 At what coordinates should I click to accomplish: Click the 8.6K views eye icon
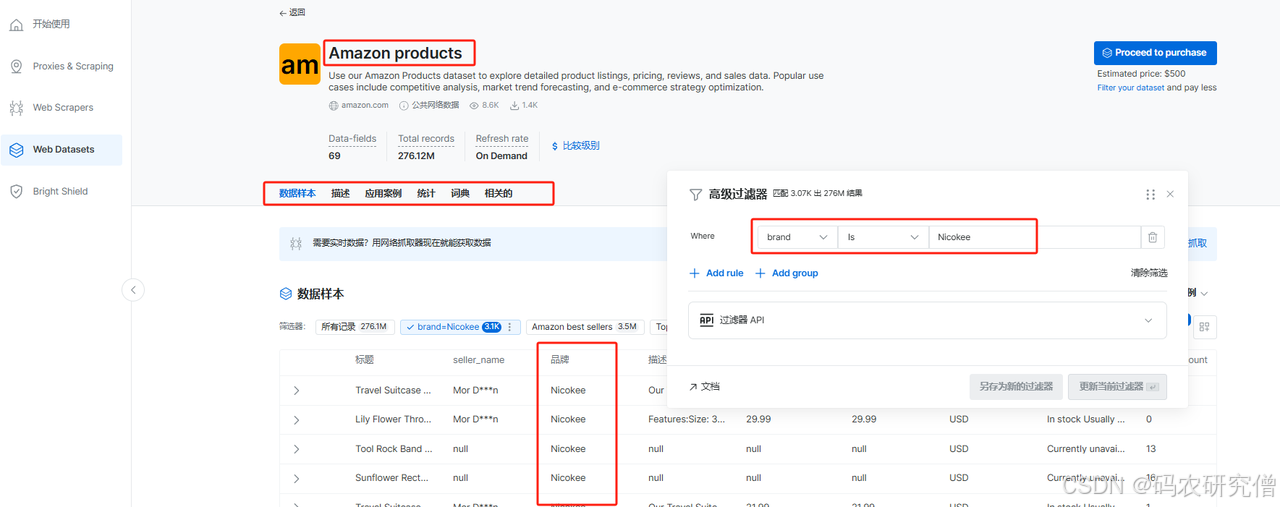tap(474, 105)
